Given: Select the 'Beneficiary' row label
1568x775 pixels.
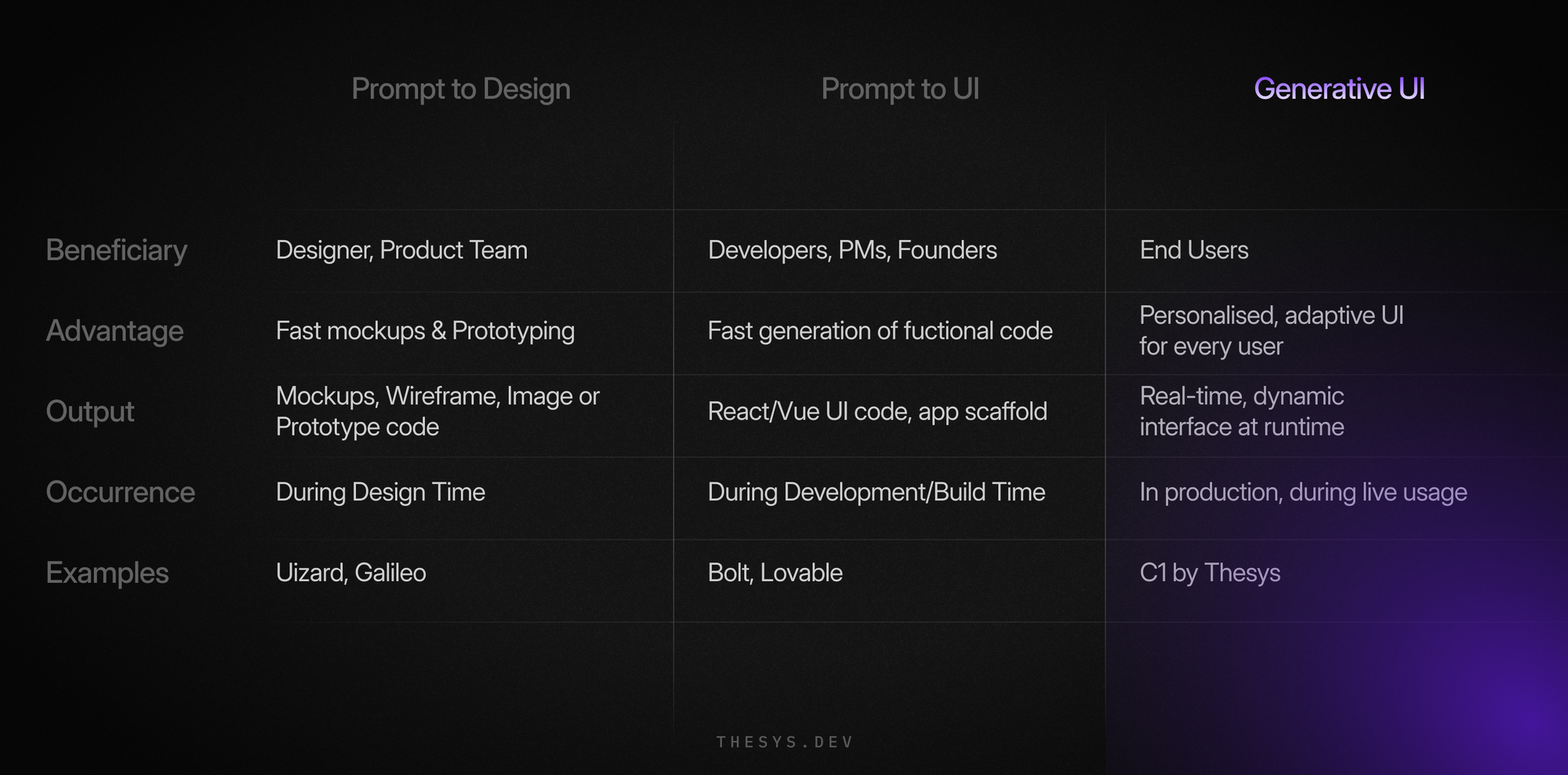Looking at the screenshot, I should (x=116, y=250).
